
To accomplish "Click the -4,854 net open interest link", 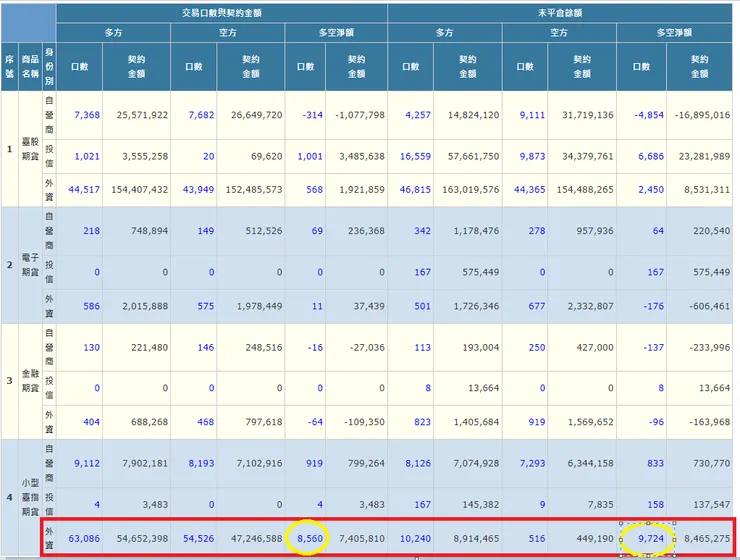I will (645, 115).
